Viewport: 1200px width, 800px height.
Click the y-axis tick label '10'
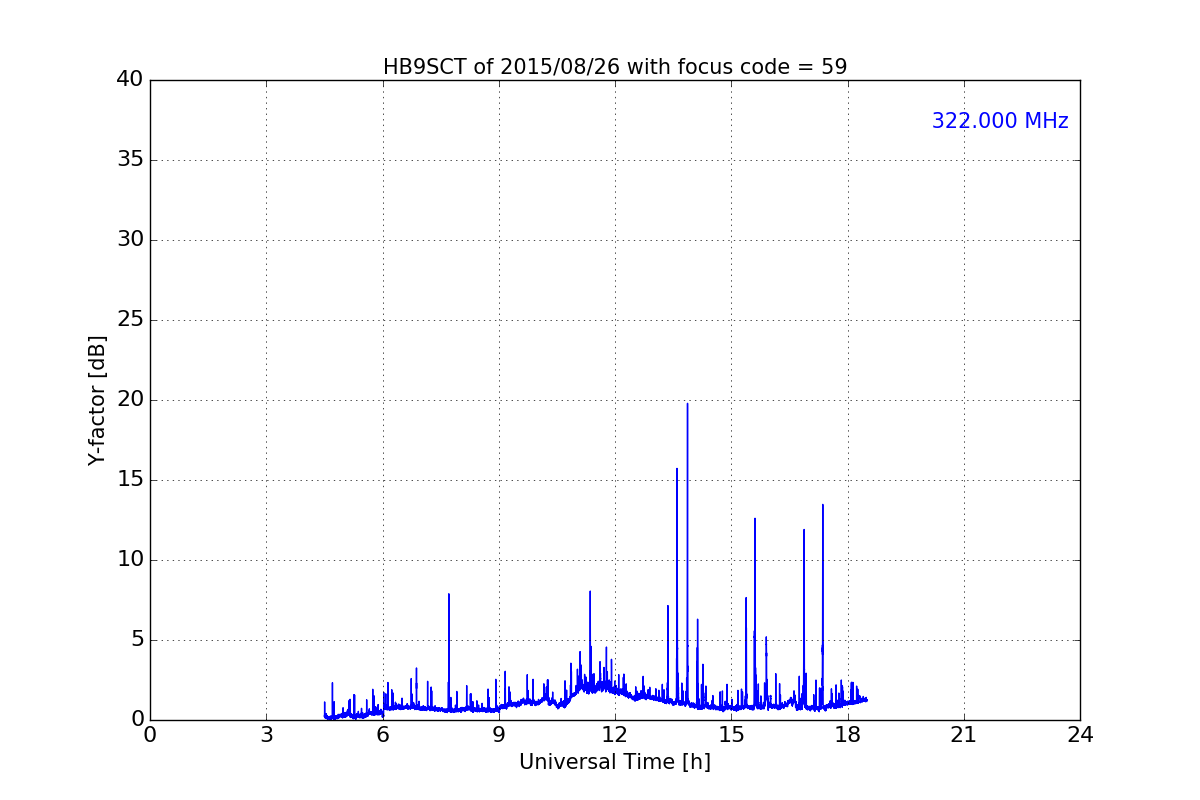click(130, 560)
